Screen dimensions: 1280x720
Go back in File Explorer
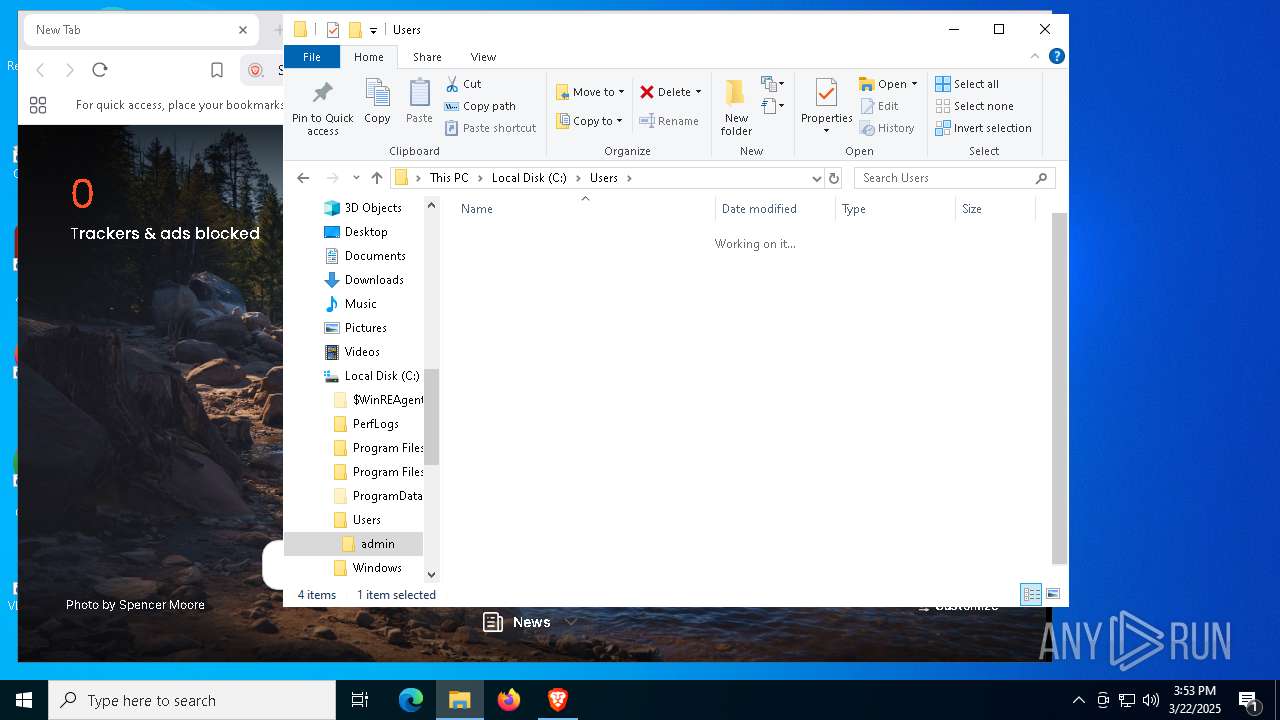[x=303, y=178]
